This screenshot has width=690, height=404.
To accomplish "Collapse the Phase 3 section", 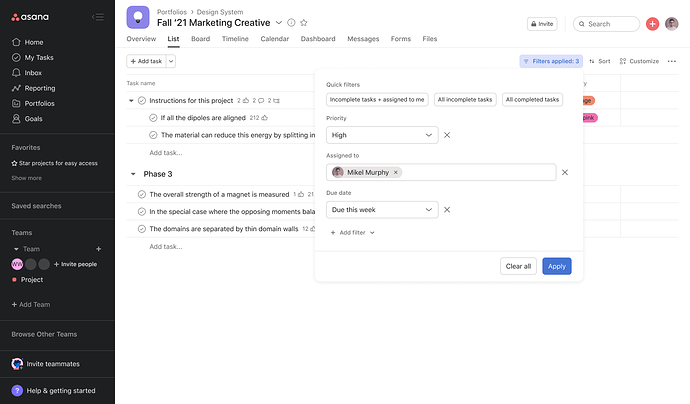I will (132, 174).
